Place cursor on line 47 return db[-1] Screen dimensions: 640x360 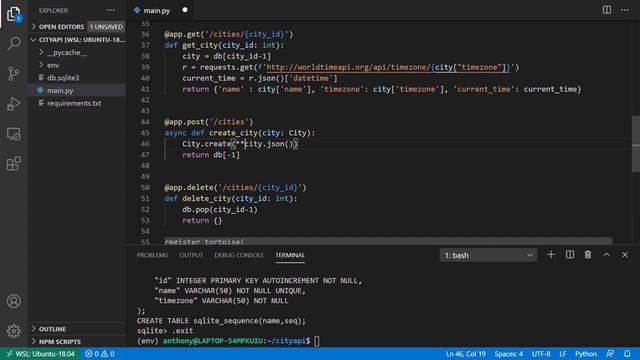[211, 155]
